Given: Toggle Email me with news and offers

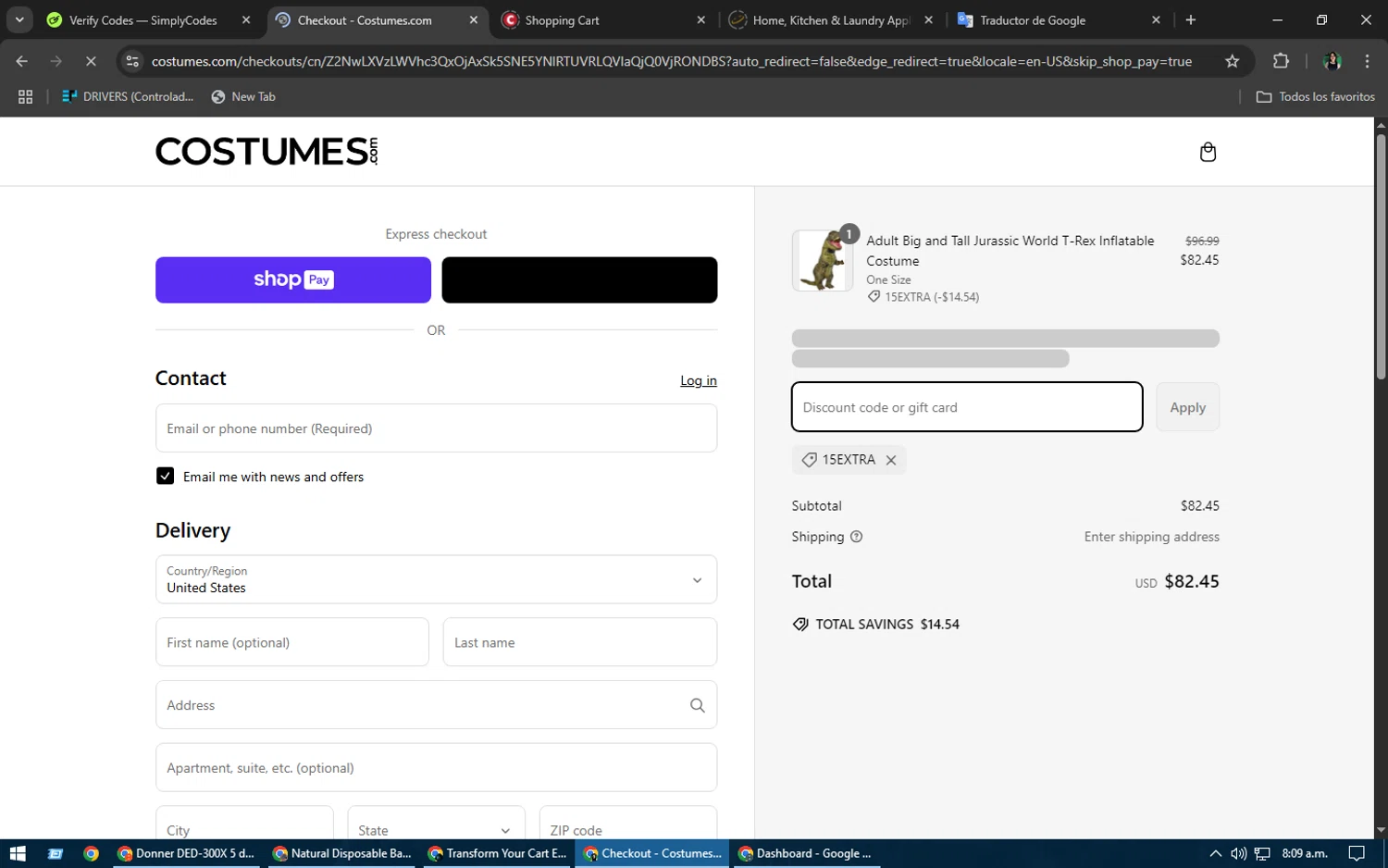Looking at the screenshot, I should (x=166, y=476).
